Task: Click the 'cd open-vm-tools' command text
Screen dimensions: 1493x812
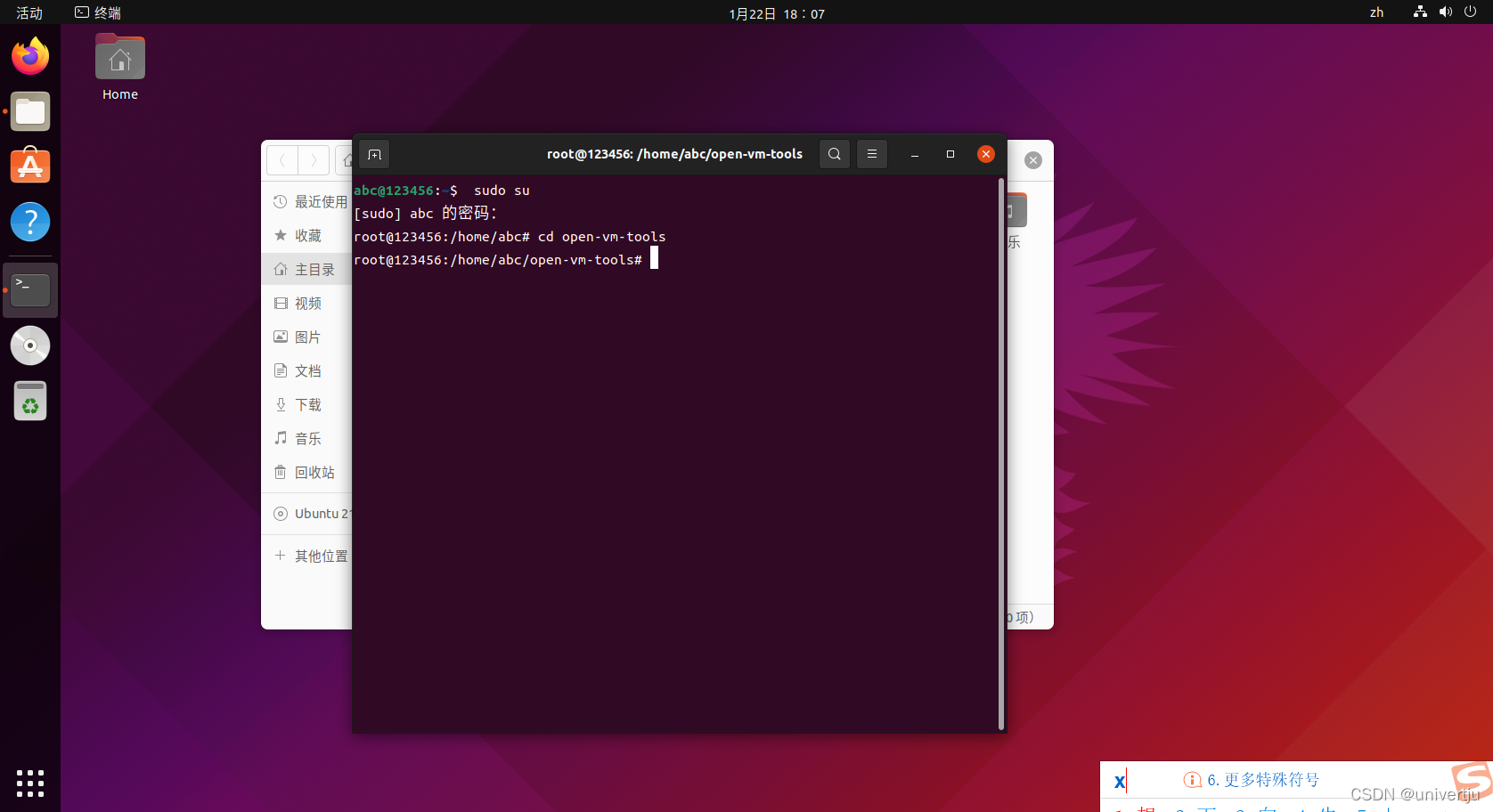Action: (602, 237)
